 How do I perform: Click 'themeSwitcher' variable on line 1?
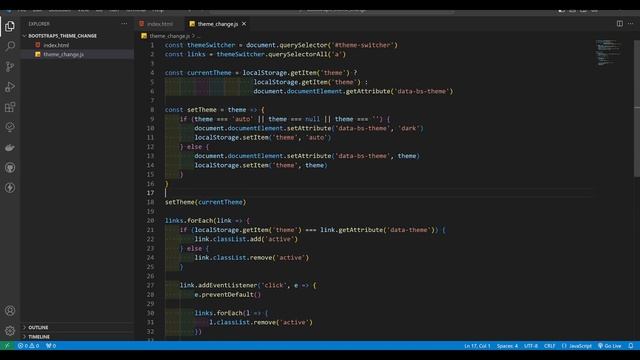[211, 45]
